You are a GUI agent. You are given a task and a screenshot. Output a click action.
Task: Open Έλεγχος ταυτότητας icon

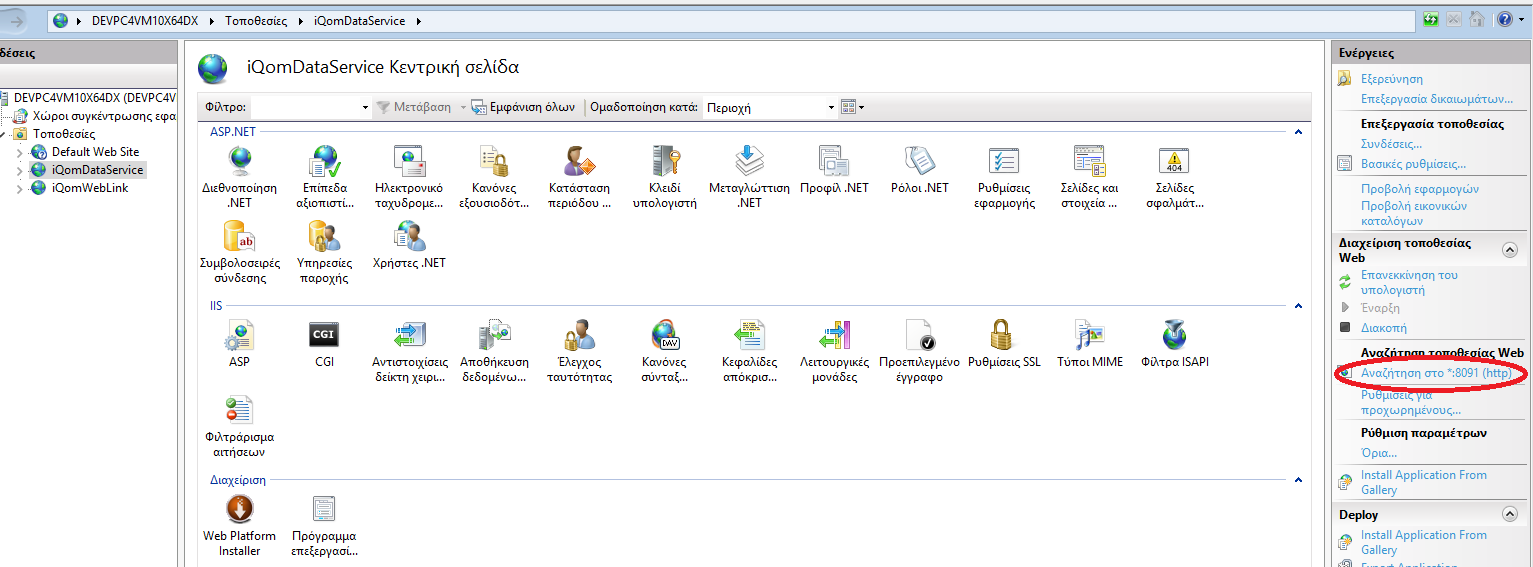[579, 335]
